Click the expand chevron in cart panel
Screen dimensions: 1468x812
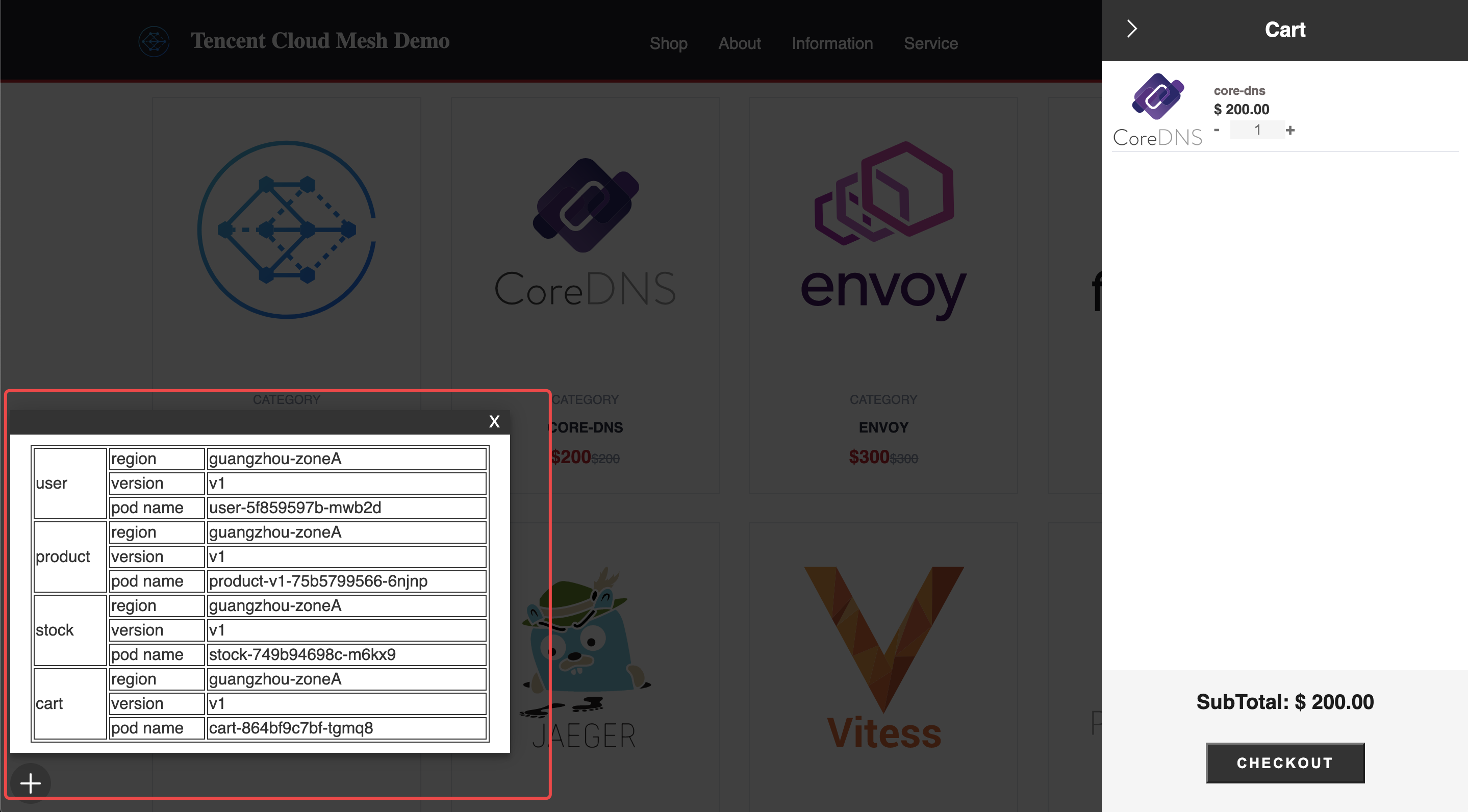(x=1132, y=28)
